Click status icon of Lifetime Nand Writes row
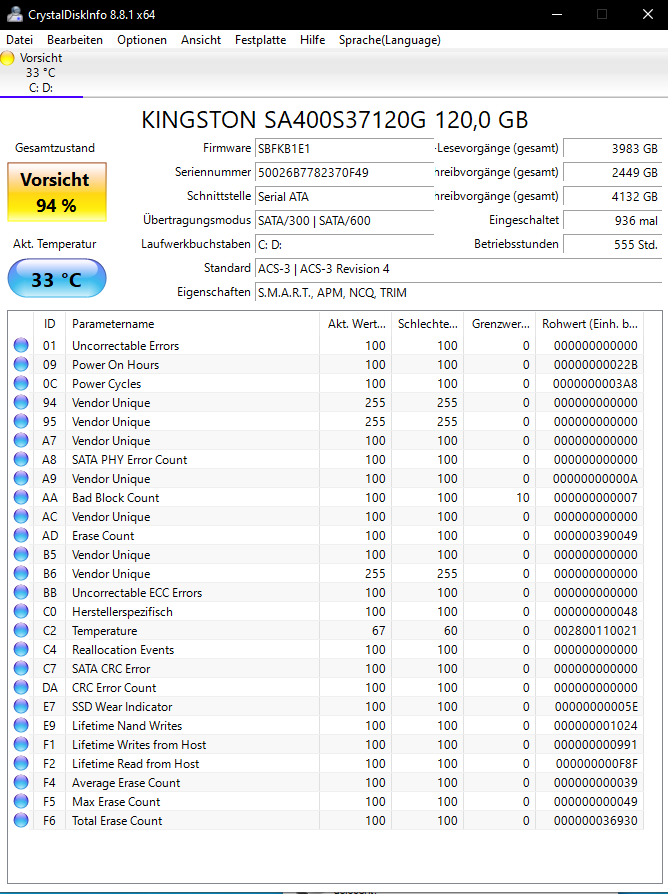Image resolution: width=668 pixels, height=894 pixels. tap(21, 725)
